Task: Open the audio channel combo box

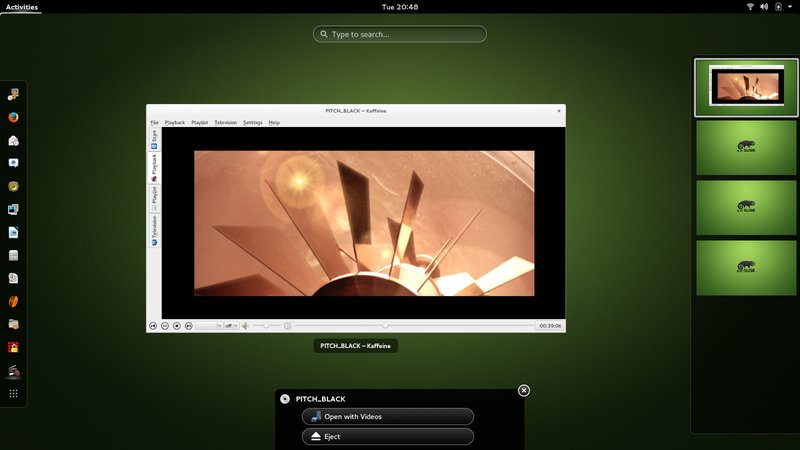Action: pyautogui.click(x=209, y=326)
